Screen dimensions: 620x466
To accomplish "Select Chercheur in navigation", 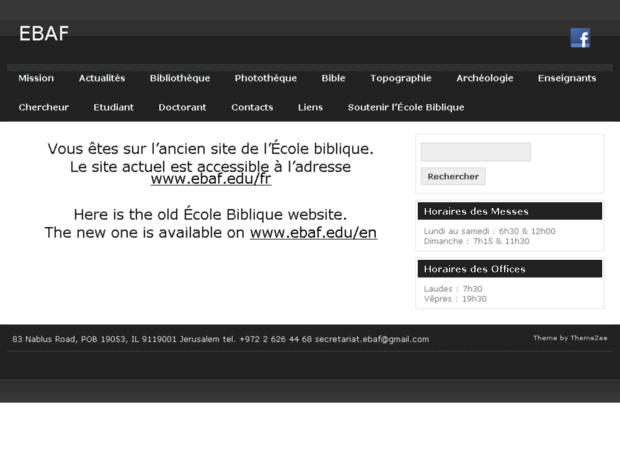I will click(x=43, y=107).
